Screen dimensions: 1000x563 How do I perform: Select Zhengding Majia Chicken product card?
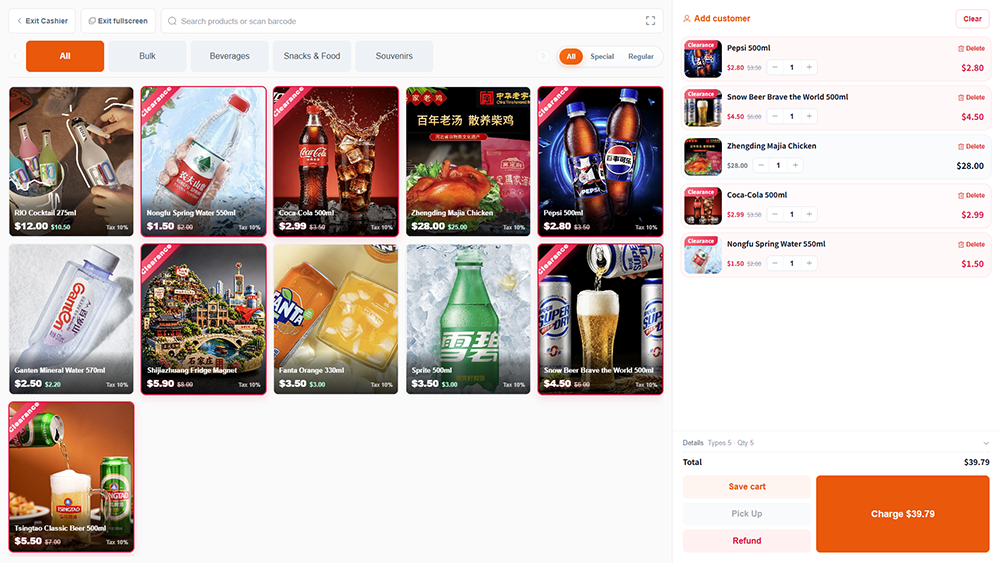(468, 161)
